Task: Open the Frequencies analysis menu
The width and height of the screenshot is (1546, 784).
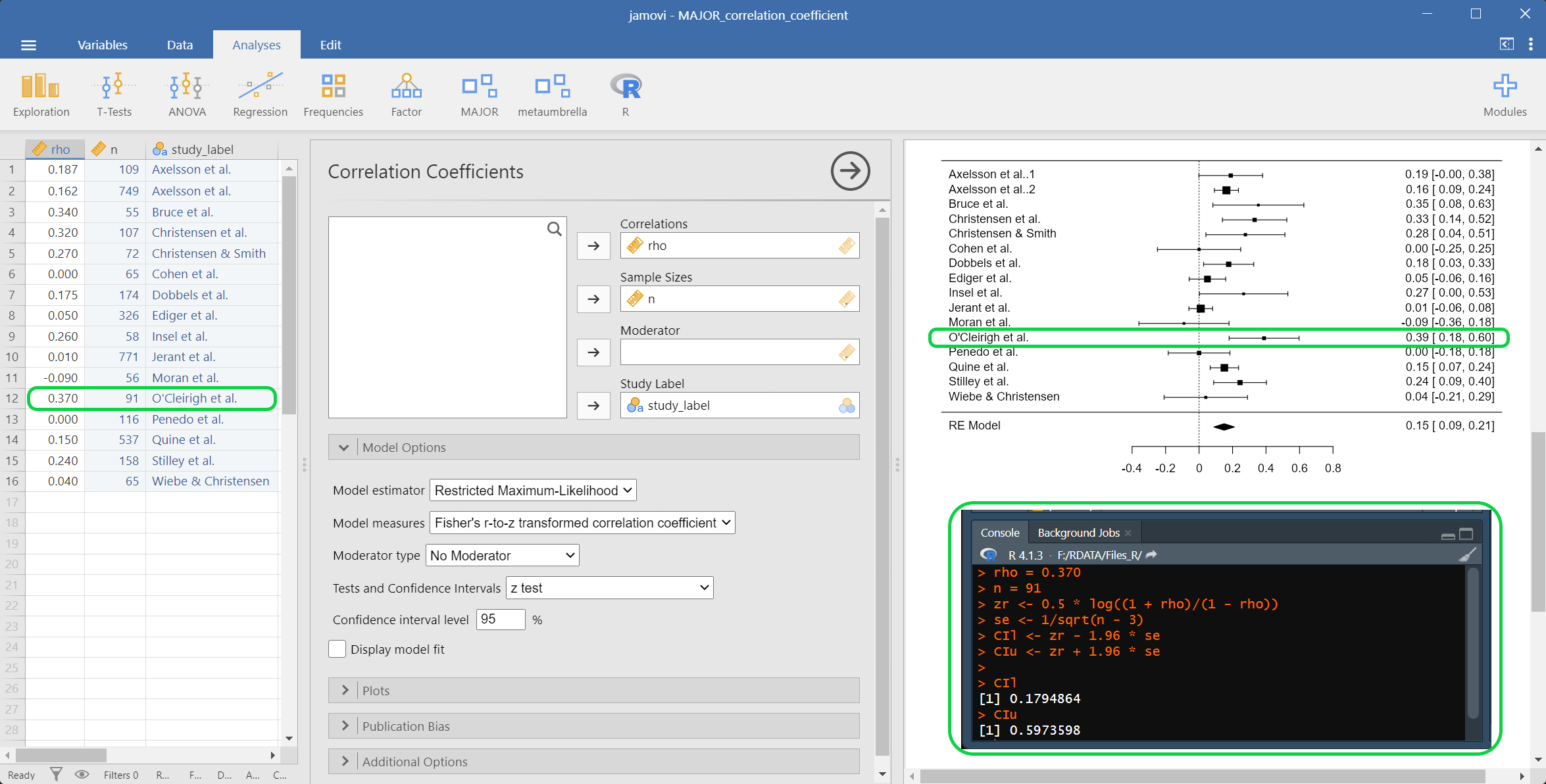Action: tap(333, 95)
